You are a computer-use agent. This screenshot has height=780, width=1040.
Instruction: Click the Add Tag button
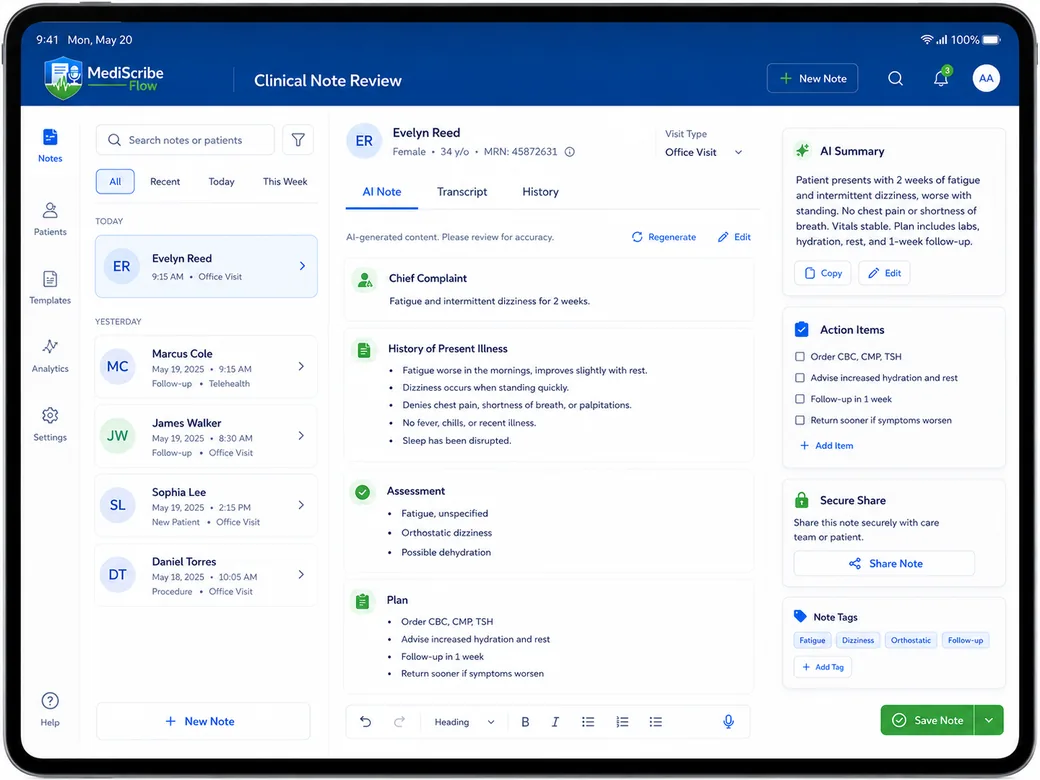tap(822, 667)
